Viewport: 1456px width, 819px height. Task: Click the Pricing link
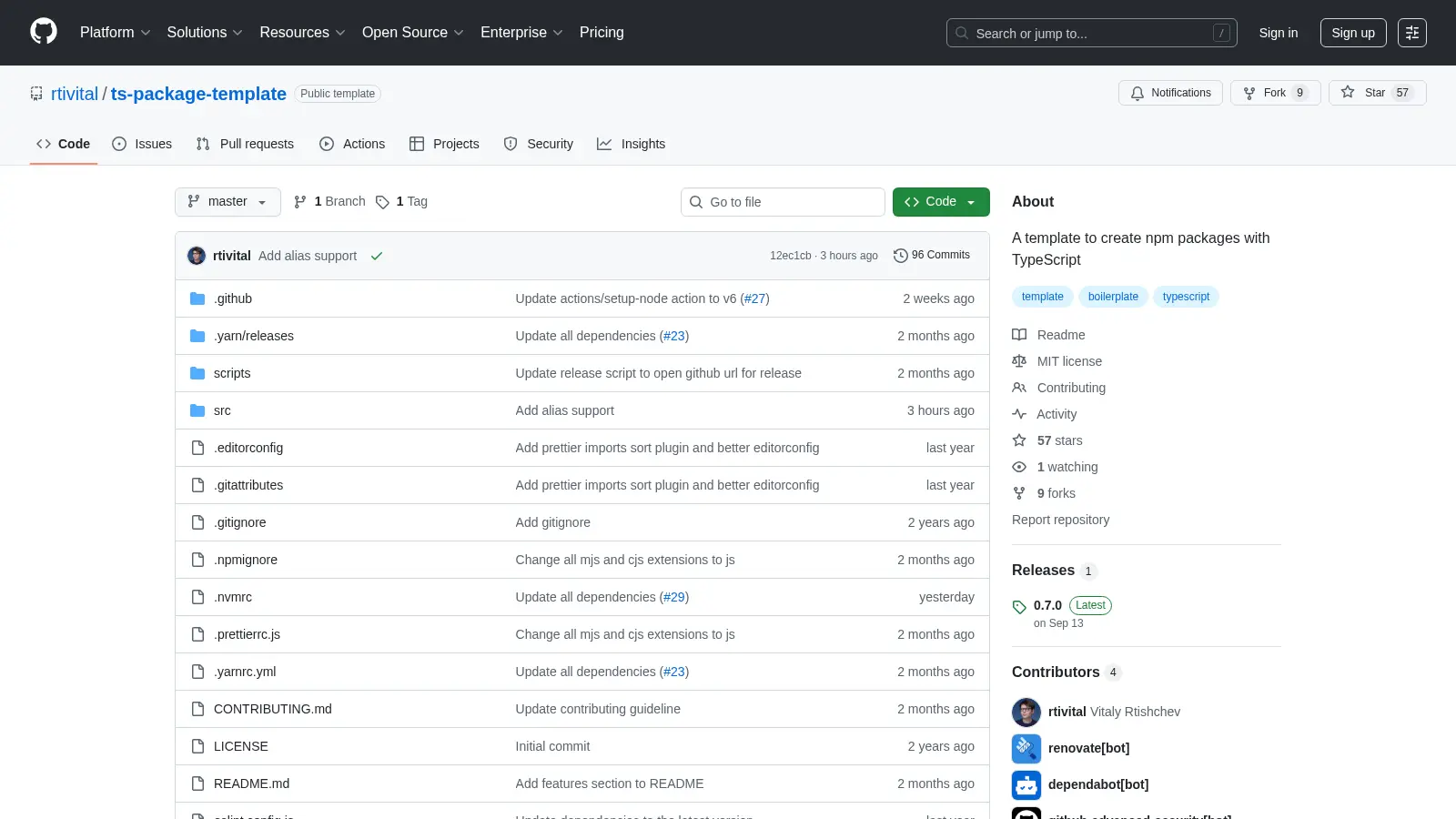(602, 33)
